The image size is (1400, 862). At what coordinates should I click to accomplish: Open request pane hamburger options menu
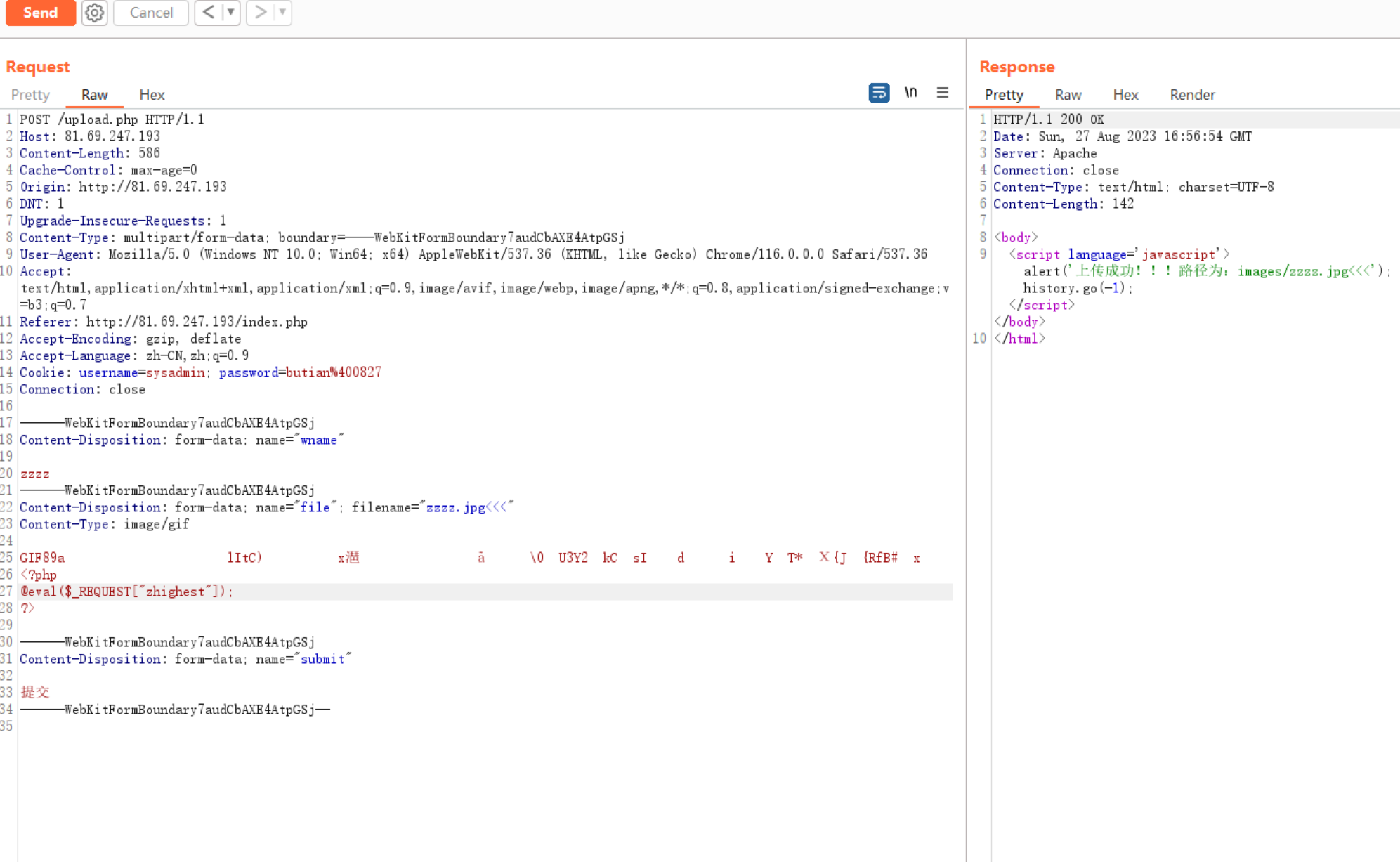942,93
